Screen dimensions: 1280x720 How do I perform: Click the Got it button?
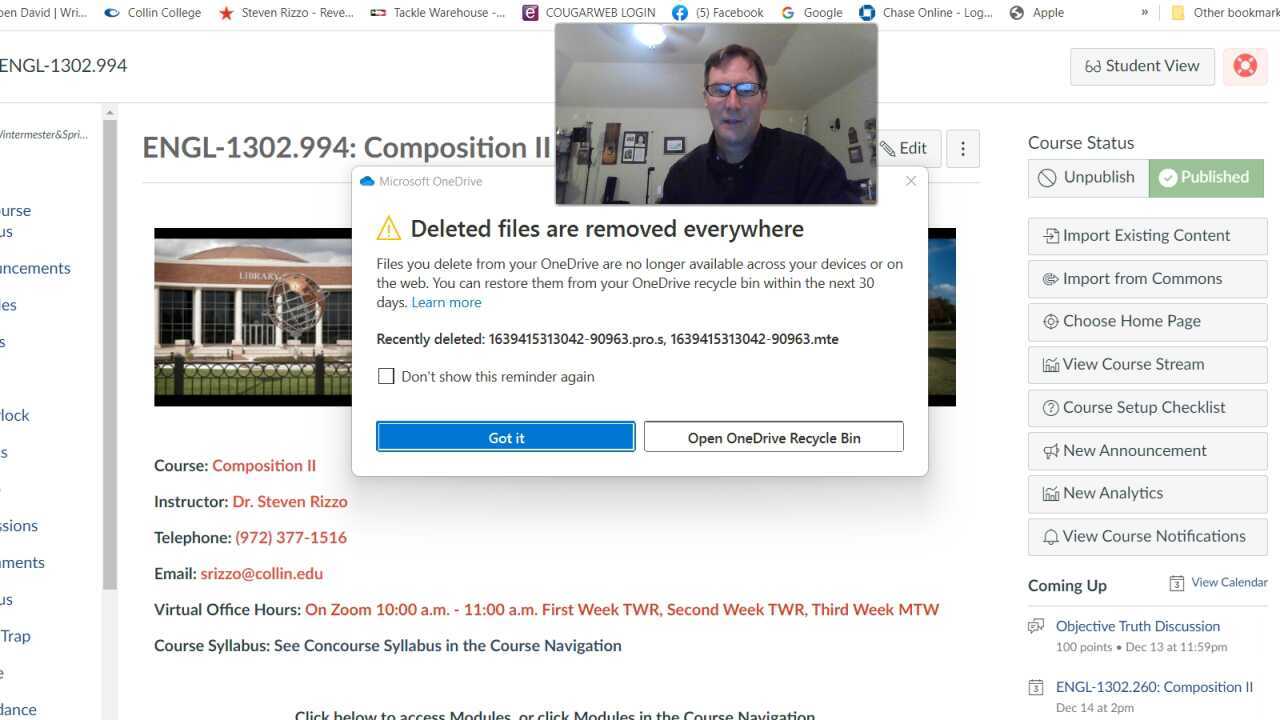coord(506,437)
